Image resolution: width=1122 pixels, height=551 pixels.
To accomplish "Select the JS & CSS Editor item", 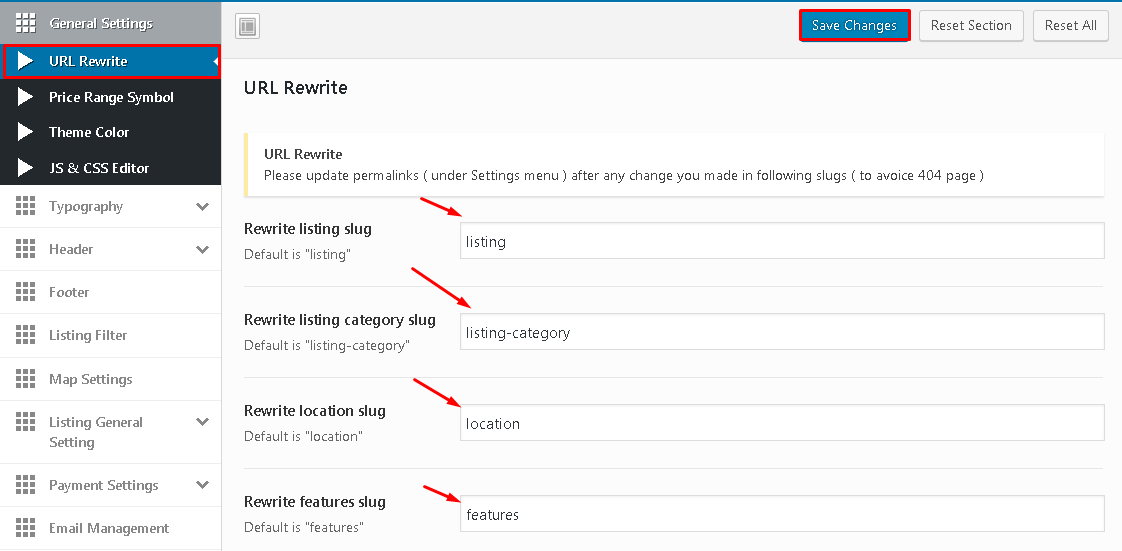I will pos(99,168).
